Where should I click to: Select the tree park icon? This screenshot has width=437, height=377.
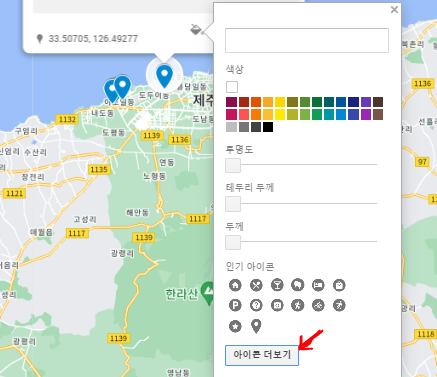tap(298, 285)
